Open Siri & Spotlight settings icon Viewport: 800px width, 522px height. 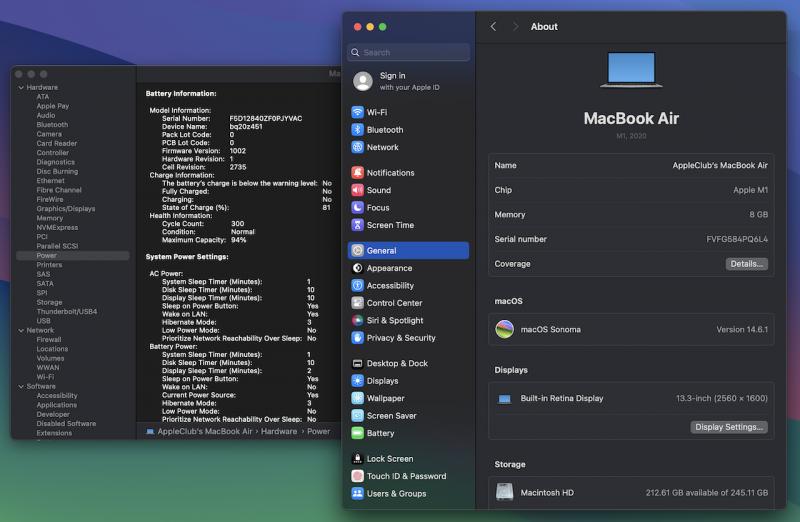click(358, 320)
